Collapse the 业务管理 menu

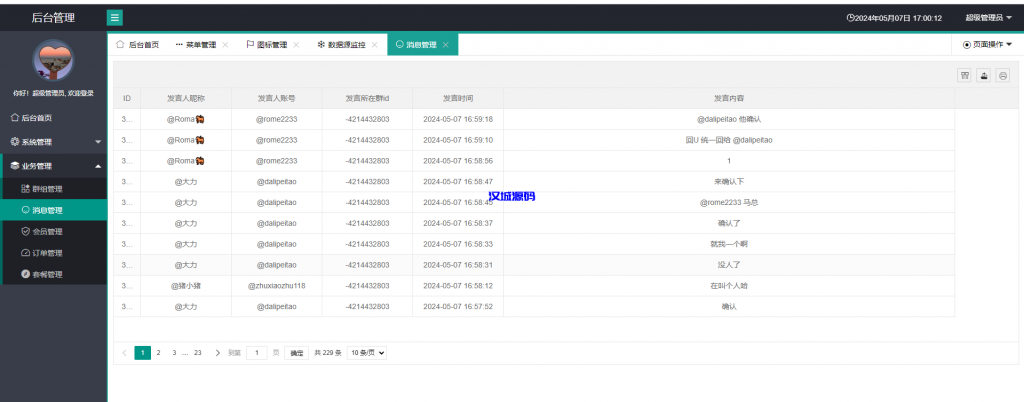(53, 166)
